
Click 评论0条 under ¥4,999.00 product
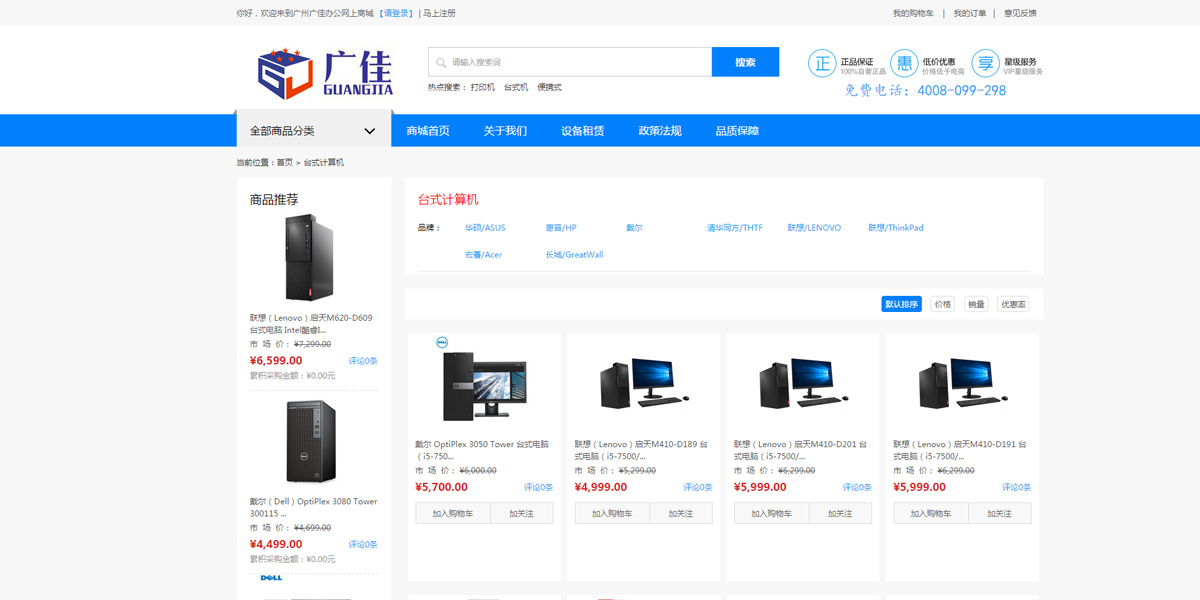coord(698,488)
